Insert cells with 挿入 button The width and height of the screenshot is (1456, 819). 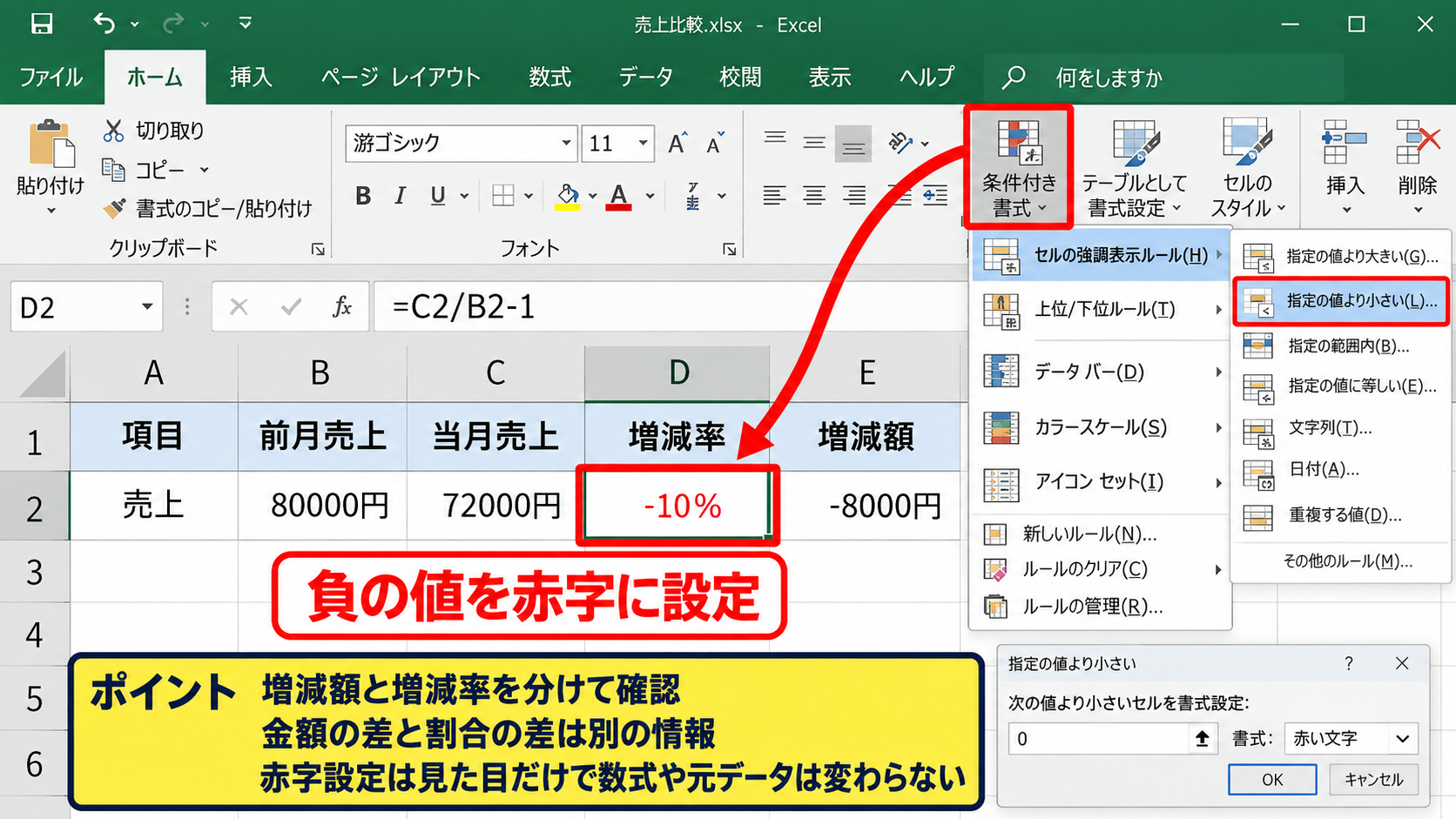[1345, 167]
